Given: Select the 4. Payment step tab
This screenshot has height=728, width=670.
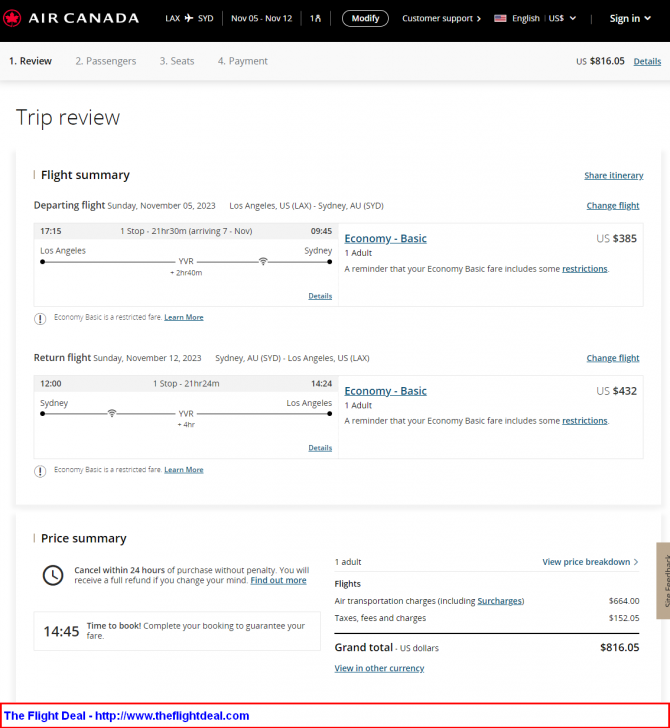Looking at the screenshot, I should pyautogui.click(x=243, y=61).
